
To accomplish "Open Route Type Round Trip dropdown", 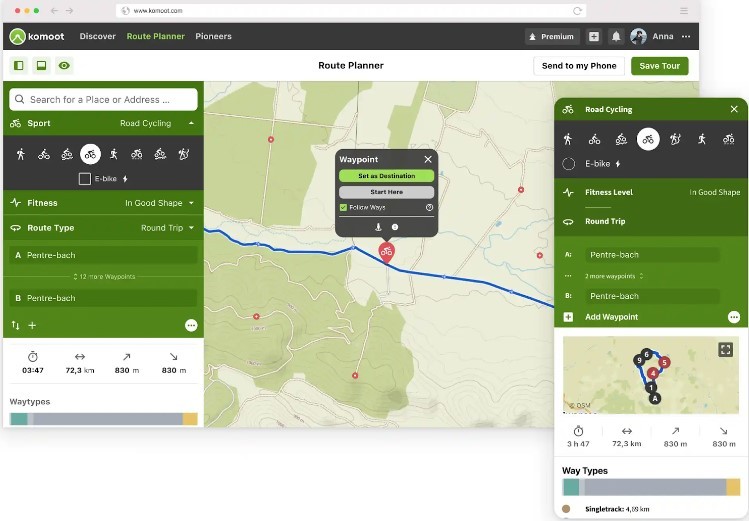I will click(103, 228).
